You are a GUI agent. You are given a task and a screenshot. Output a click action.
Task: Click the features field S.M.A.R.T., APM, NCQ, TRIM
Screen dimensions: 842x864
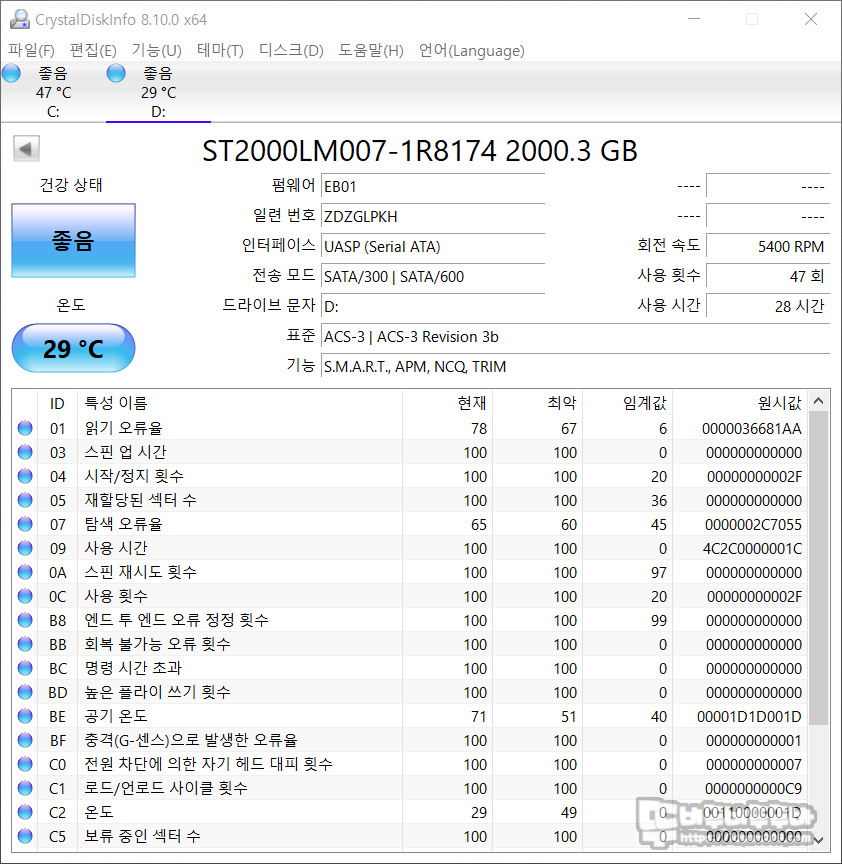click(x=575, y=366)
